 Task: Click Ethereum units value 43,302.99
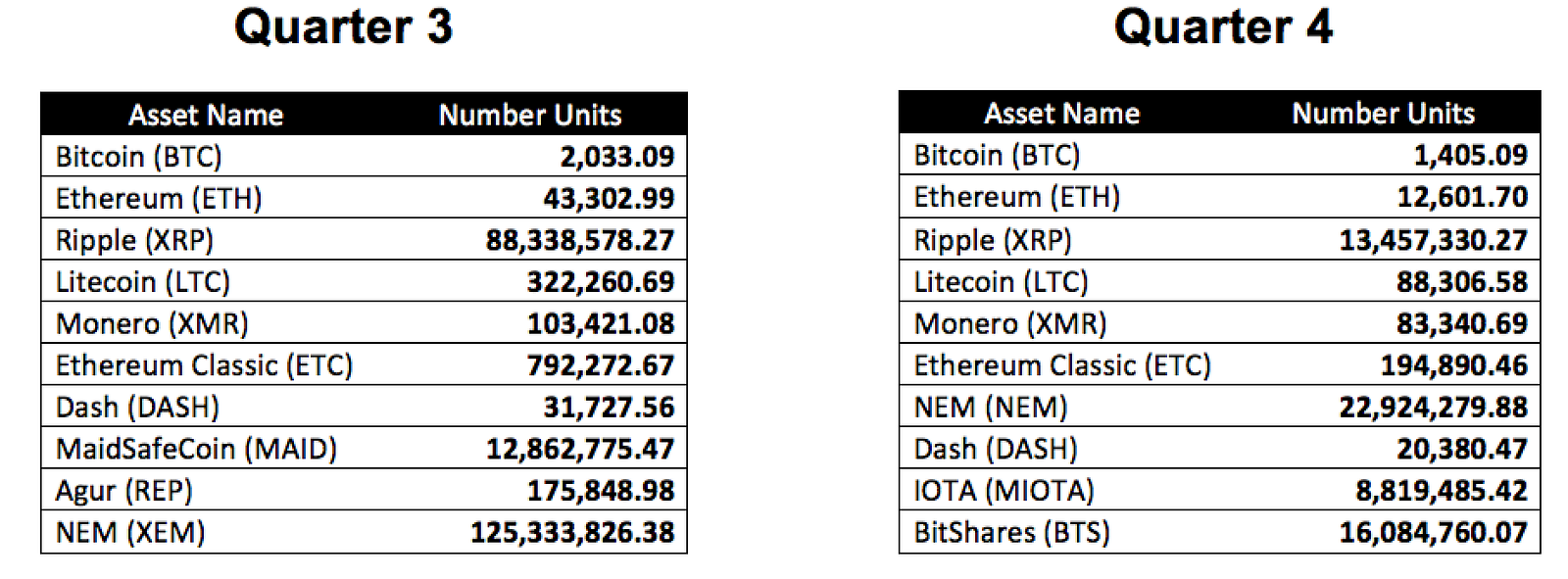pos(609,199)
